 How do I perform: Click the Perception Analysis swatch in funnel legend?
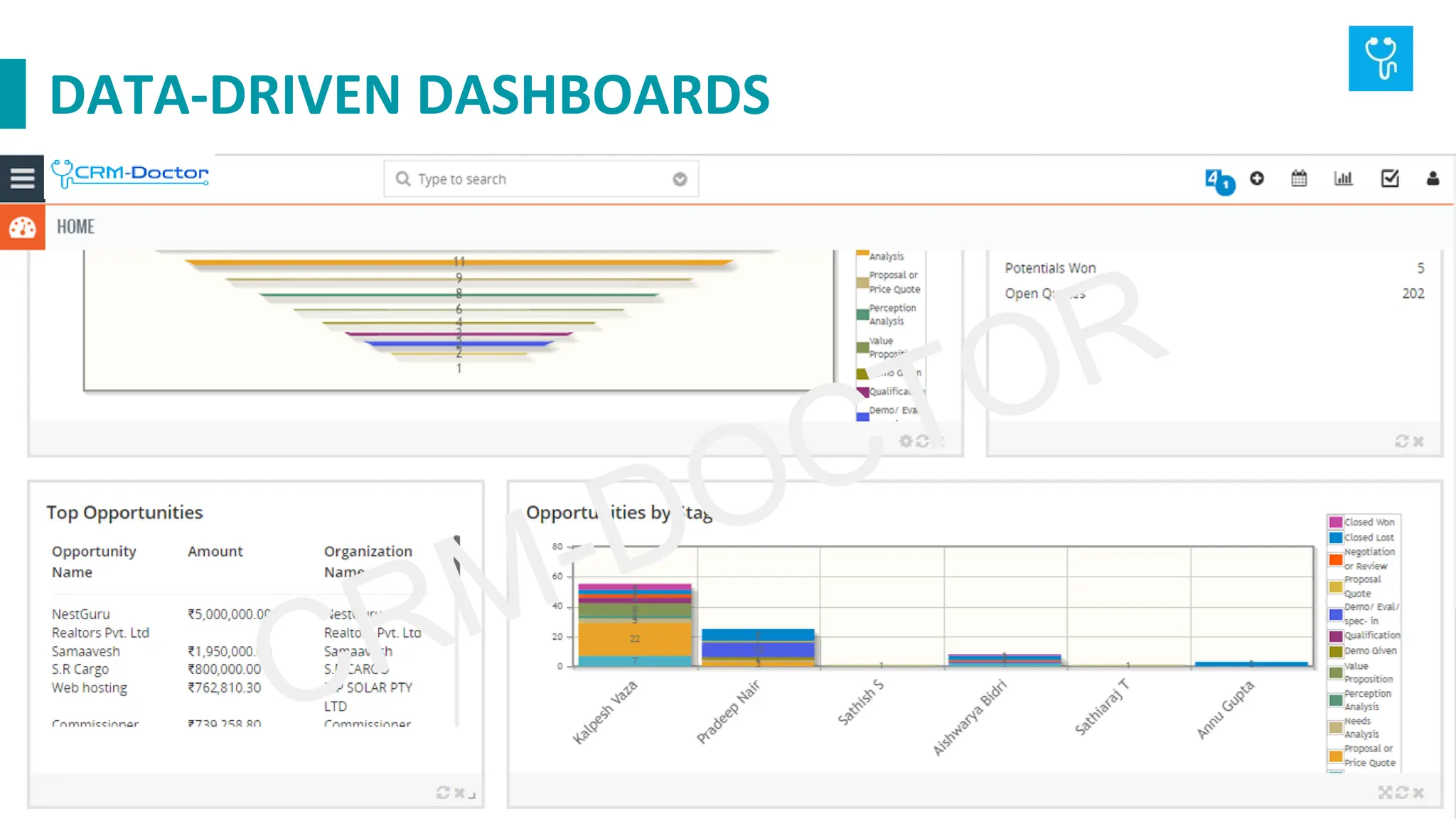point(862,314)
